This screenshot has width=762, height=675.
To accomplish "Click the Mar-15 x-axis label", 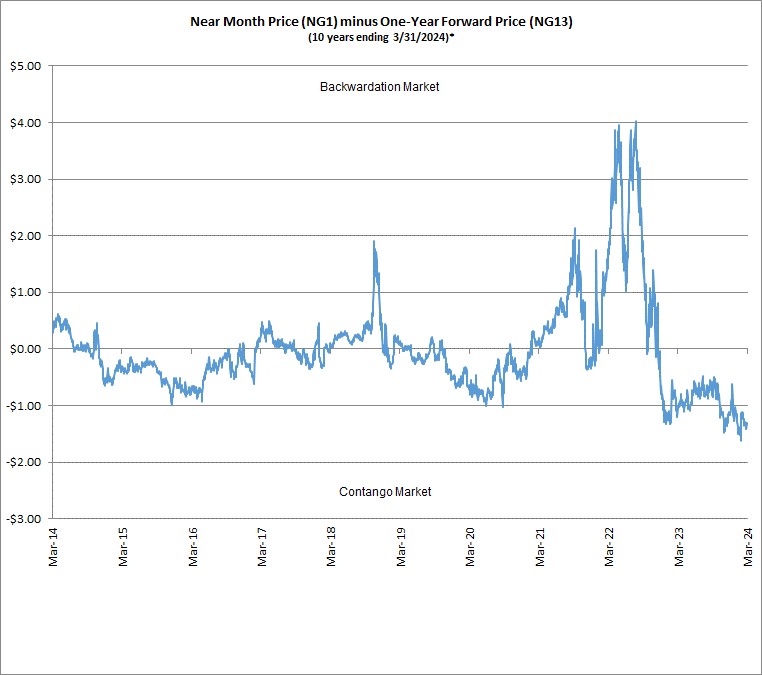I will click(x=123, y=547).
